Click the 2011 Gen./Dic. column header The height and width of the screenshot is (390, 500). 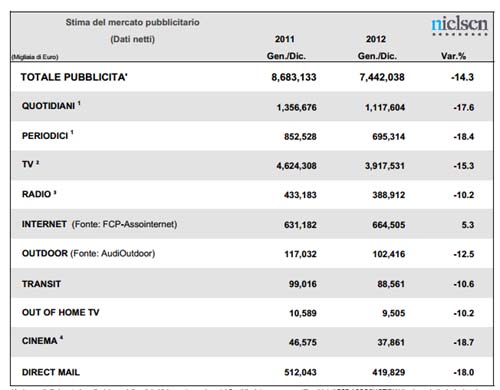click(x=286, y=47)
